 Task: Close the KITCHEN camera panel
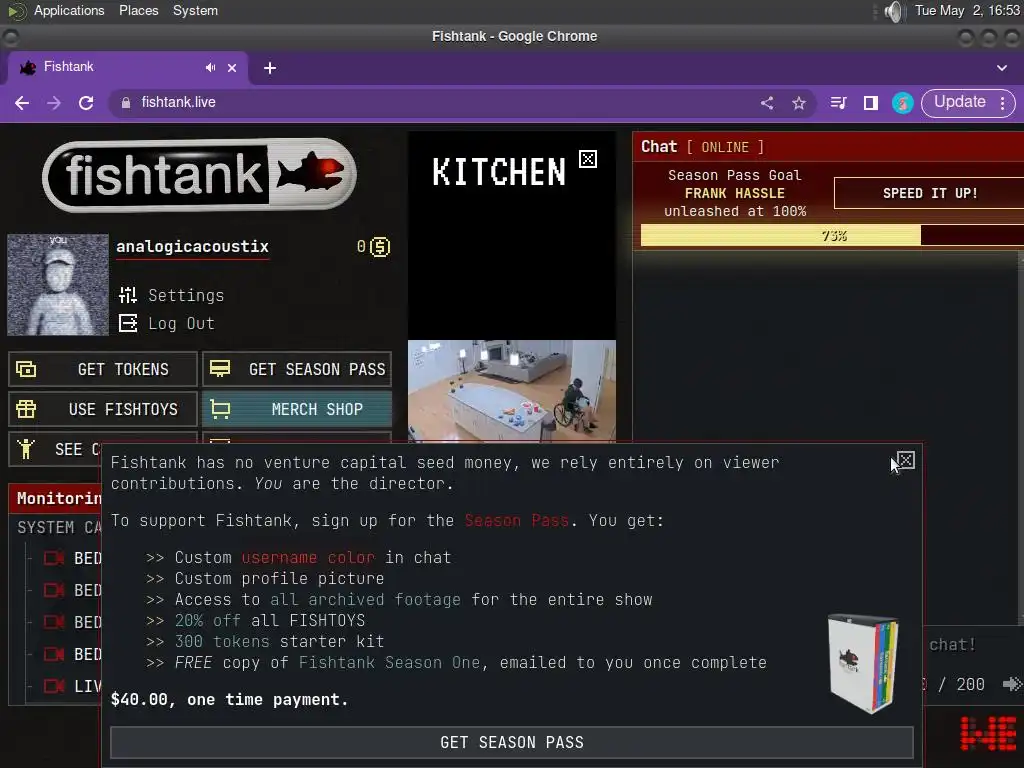pyautogui.click(x=588, y=159)
